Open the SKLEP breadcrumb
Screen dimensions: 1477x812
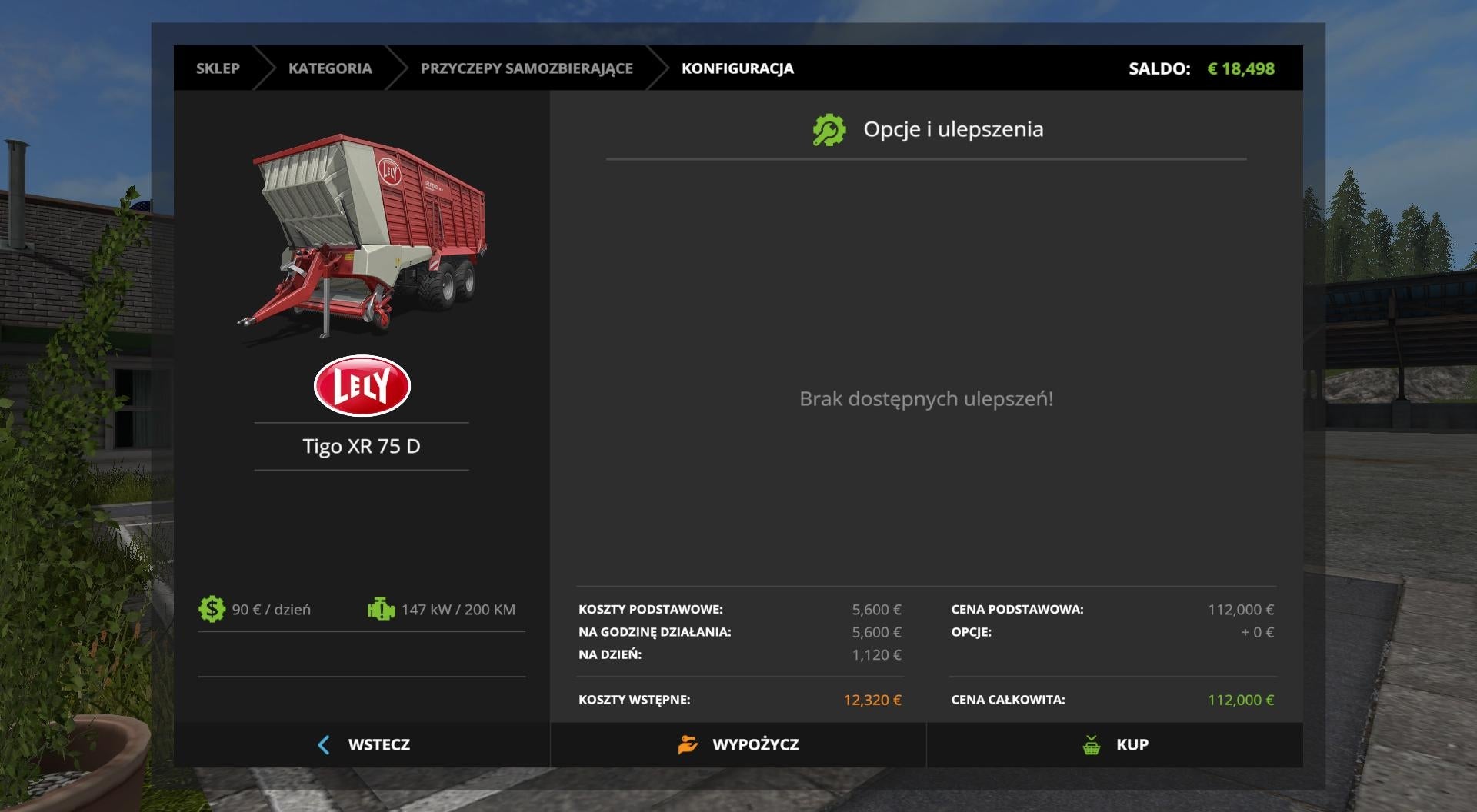(218, 68)
